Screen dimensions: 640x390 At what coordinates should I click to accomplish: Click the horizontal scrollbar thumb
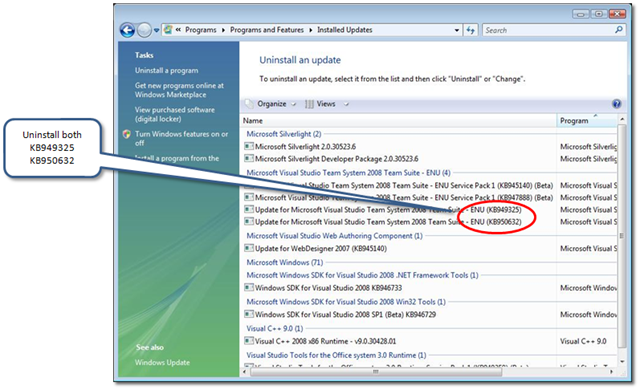pyautogui.click(x=376, y=372)
